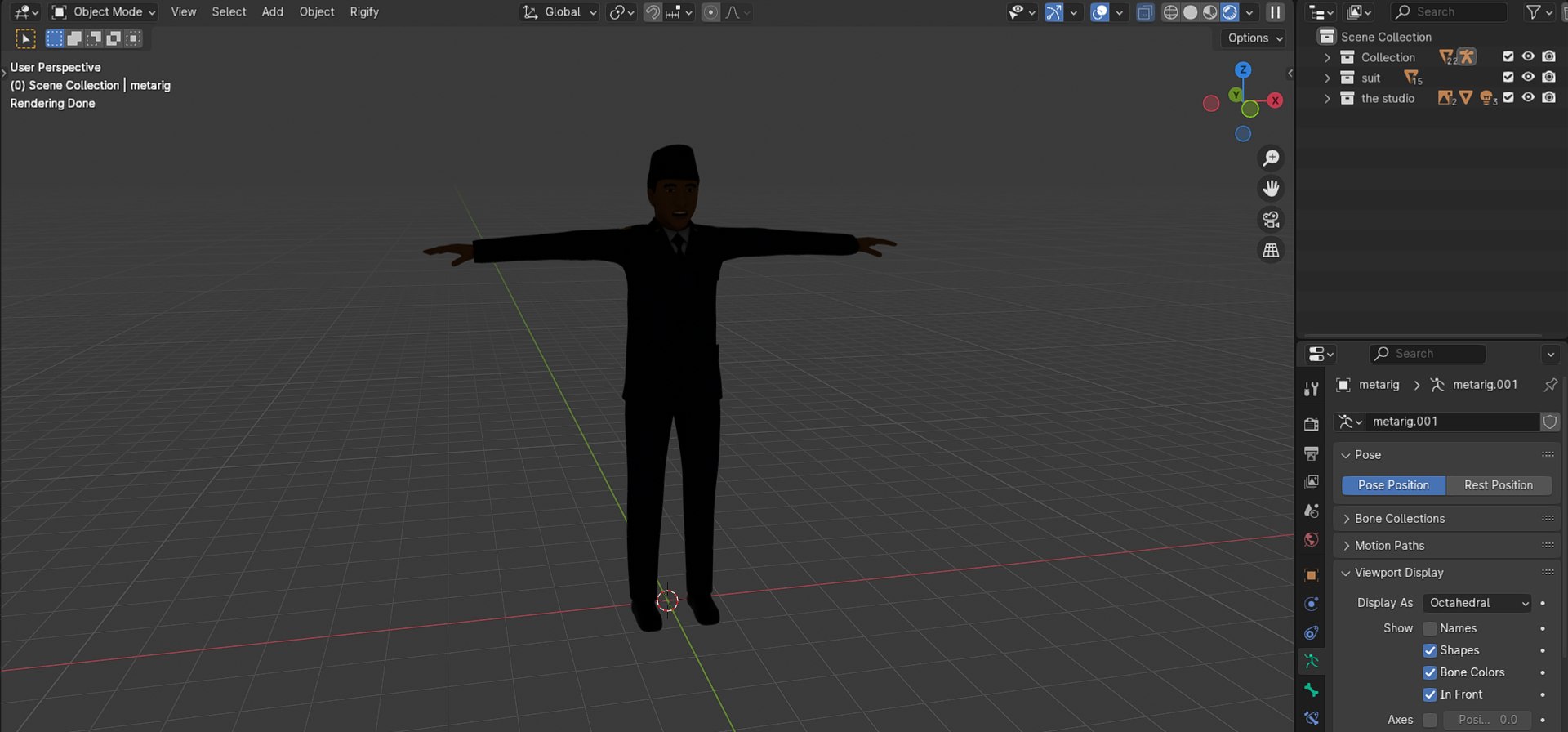
Task: Click the Rest Position button
Action: 1499,484
